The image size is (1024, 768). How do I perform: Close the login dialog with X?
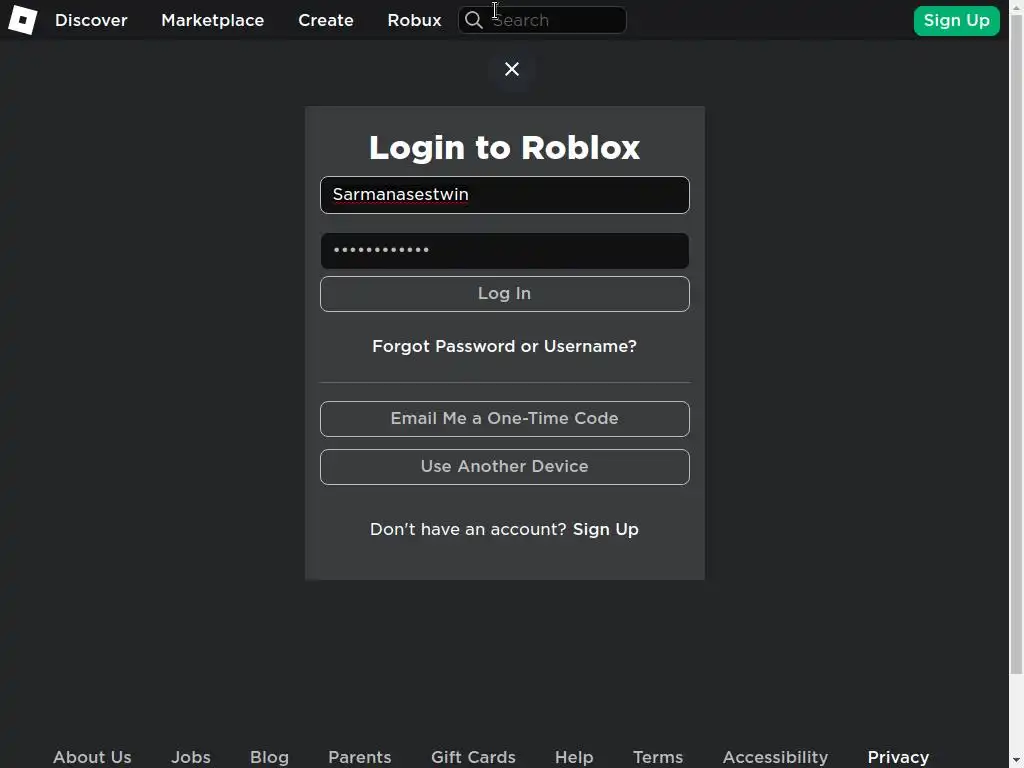pyautogui.click(x=512, y=69)
